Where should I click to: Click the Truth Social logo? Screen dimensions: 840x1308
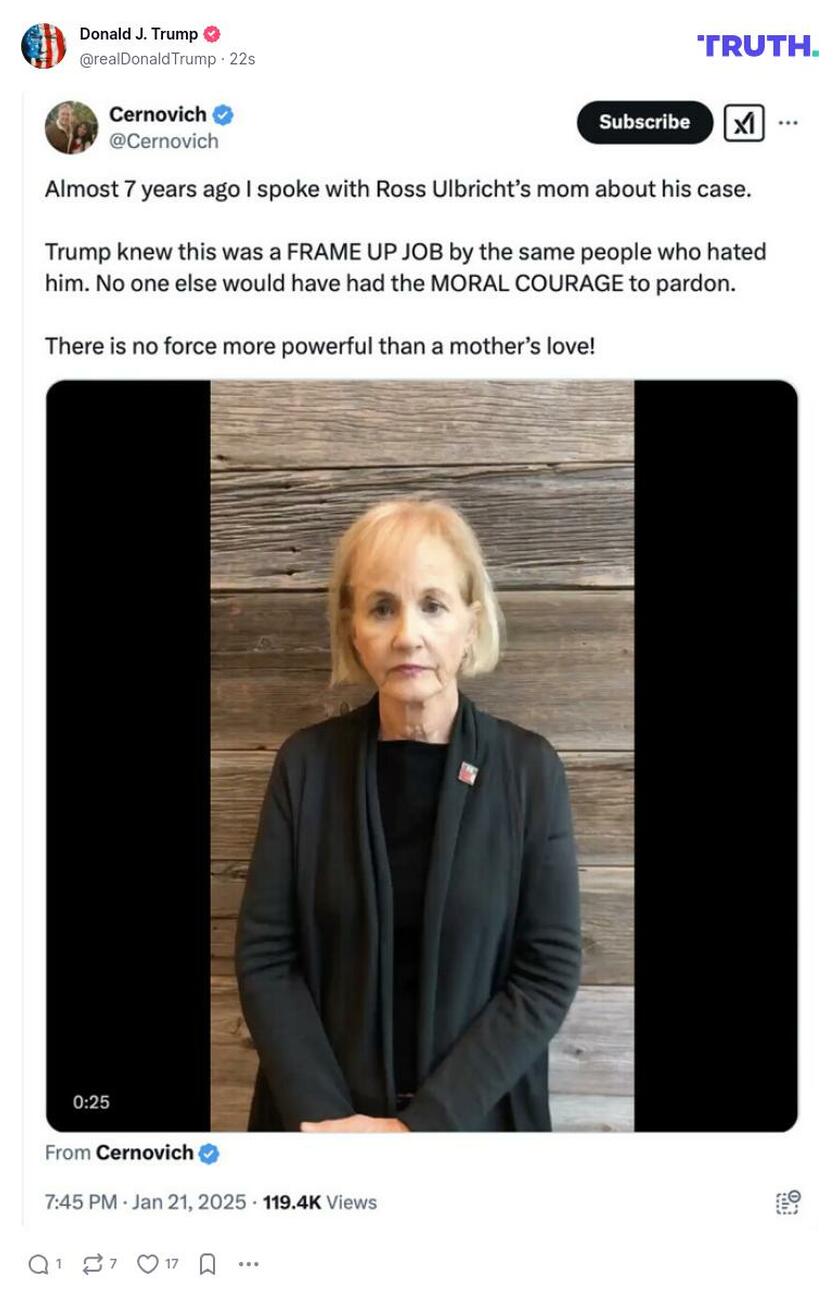tap(758, 46)
